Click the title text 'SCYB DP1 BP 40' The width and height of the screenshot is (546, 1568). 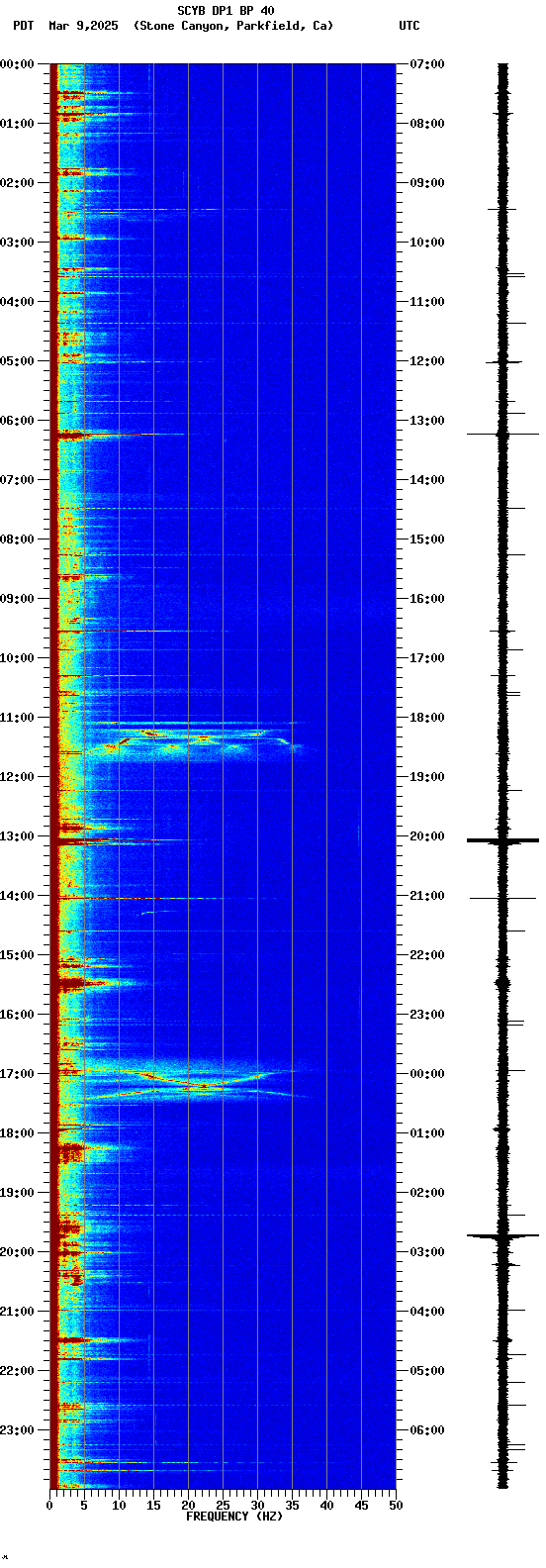(x=226, y=11)
